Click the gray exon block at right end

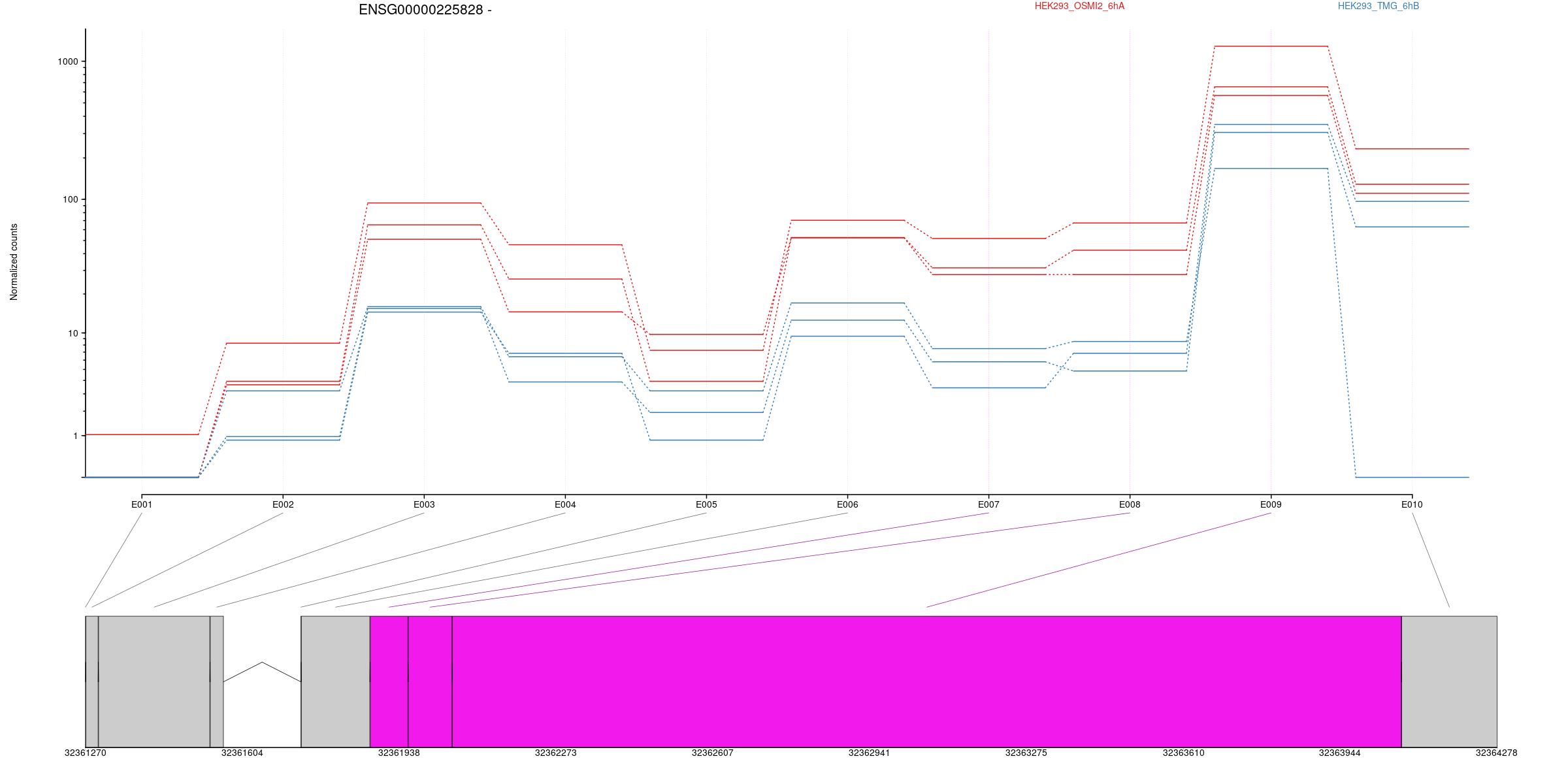(1449, 681)
